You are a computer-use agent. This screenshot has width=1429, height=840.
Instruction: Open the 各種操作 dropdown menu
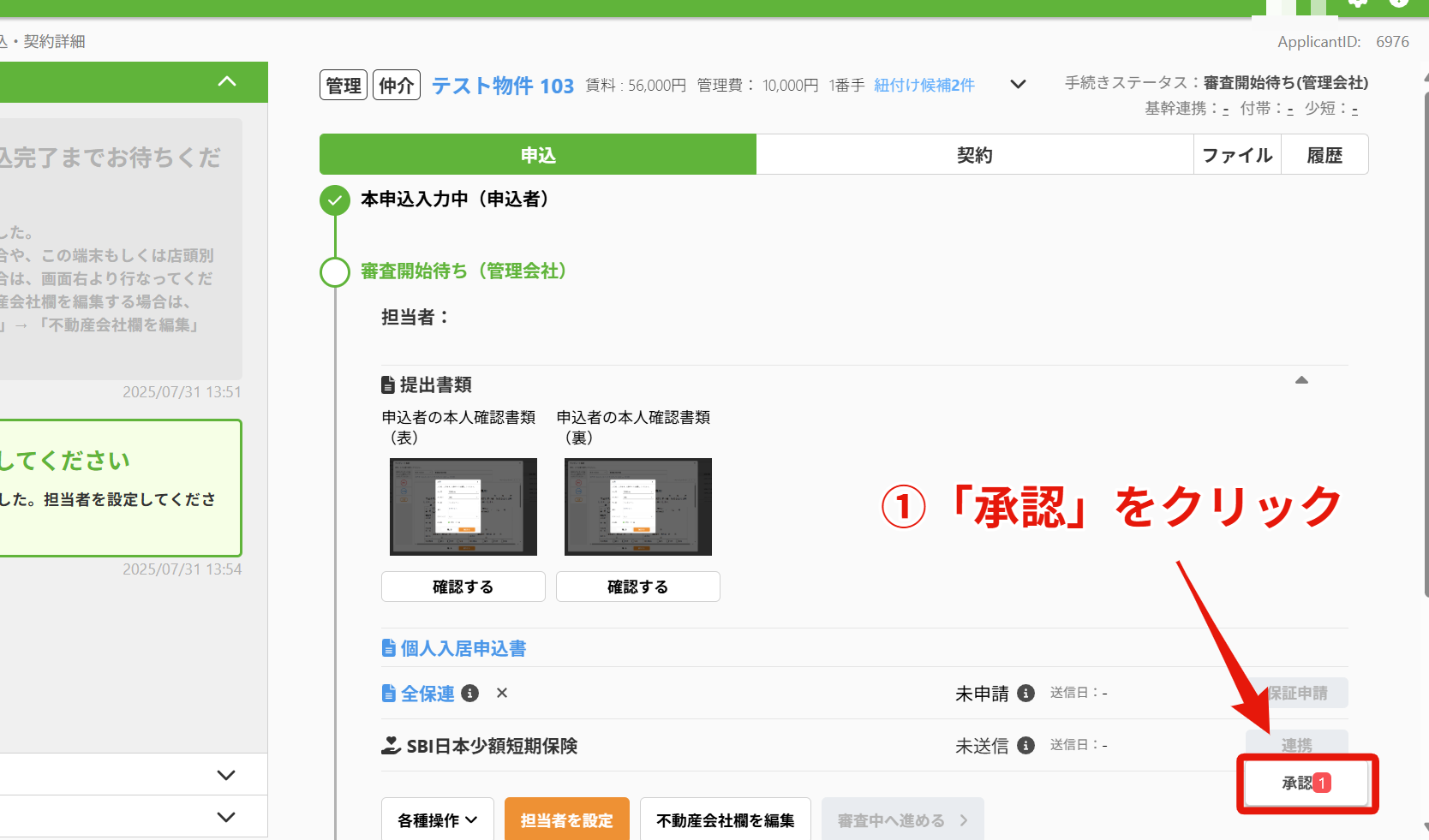coord(438,819)
